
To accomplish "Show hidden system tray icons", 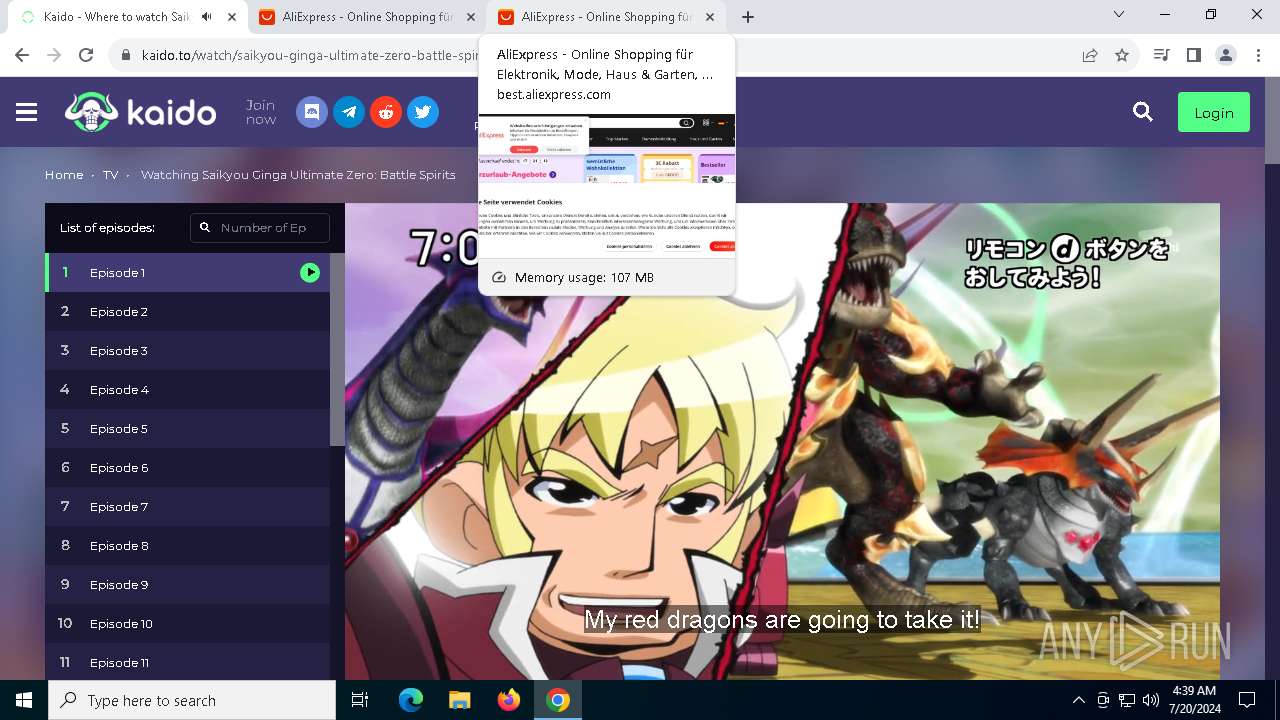I will (x=1078, y=700).
